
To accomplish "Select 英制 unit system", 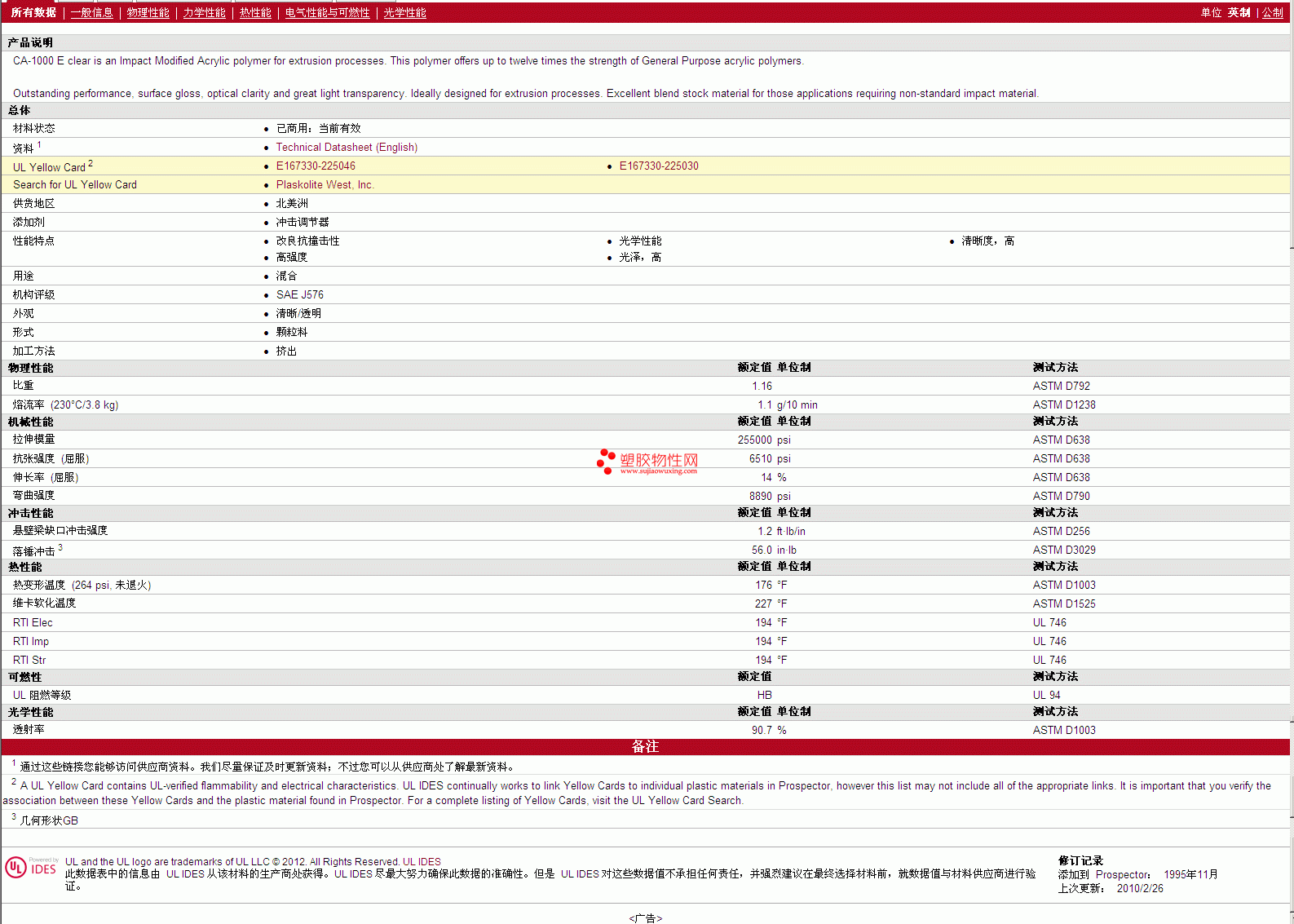I will point(1239,12).
